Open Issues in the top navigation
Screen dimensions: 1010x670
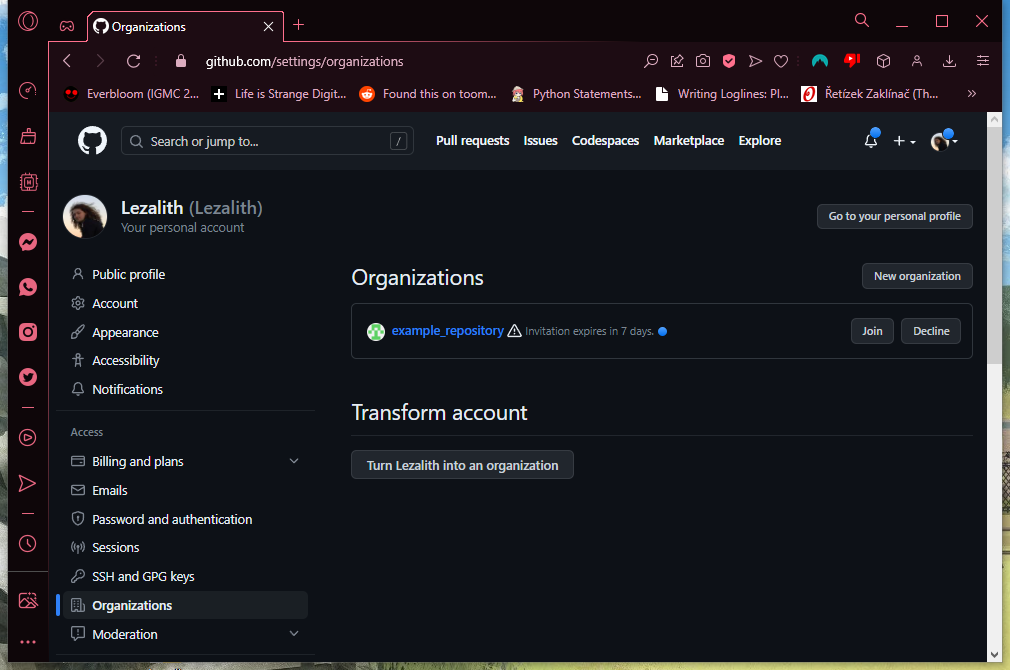540,140
